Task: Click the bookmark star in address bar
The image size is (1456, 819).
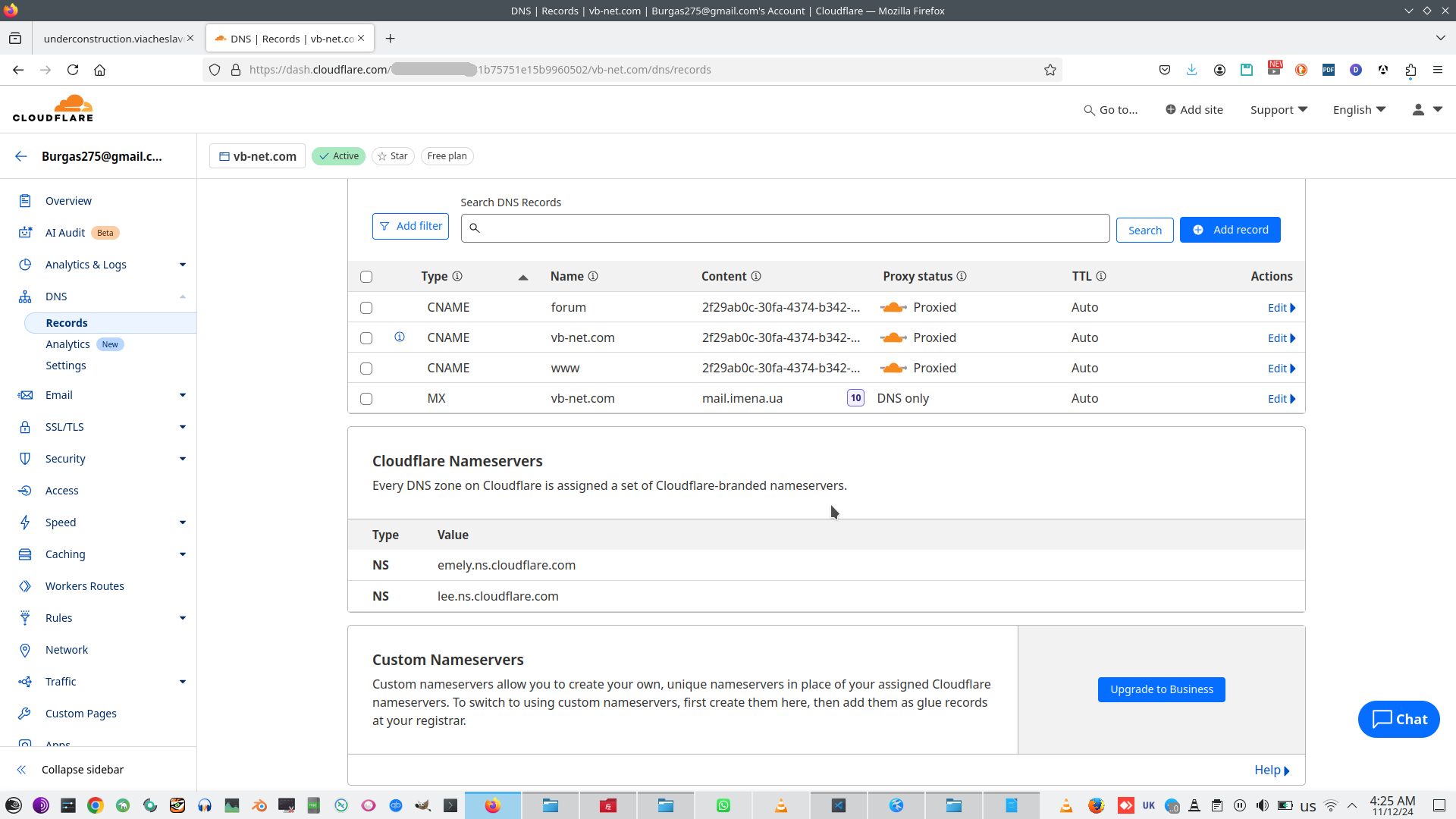Action: 1050,70
